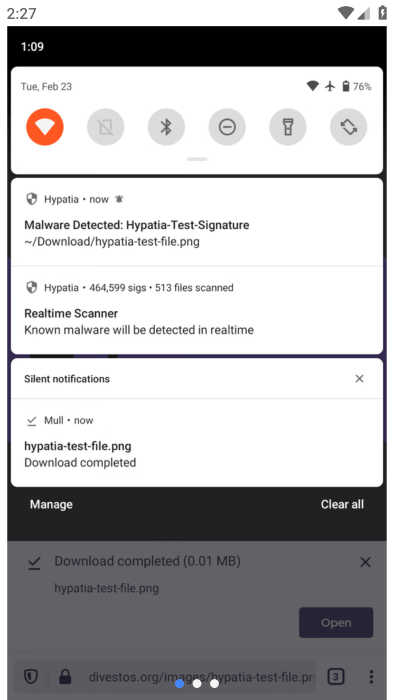This screenshot has height=700, width=394.
Task: Open Mull download completed notification
Action: [197, 442]
